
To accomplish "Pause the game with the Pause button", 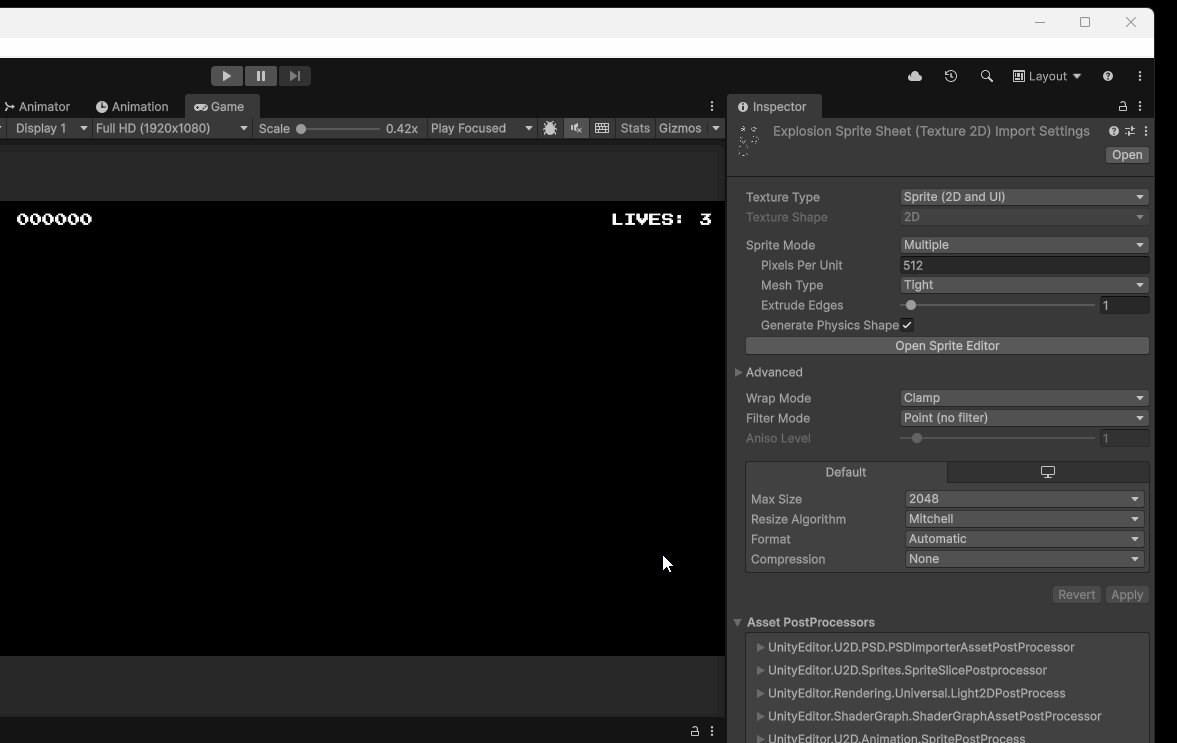I will [260, 76].
